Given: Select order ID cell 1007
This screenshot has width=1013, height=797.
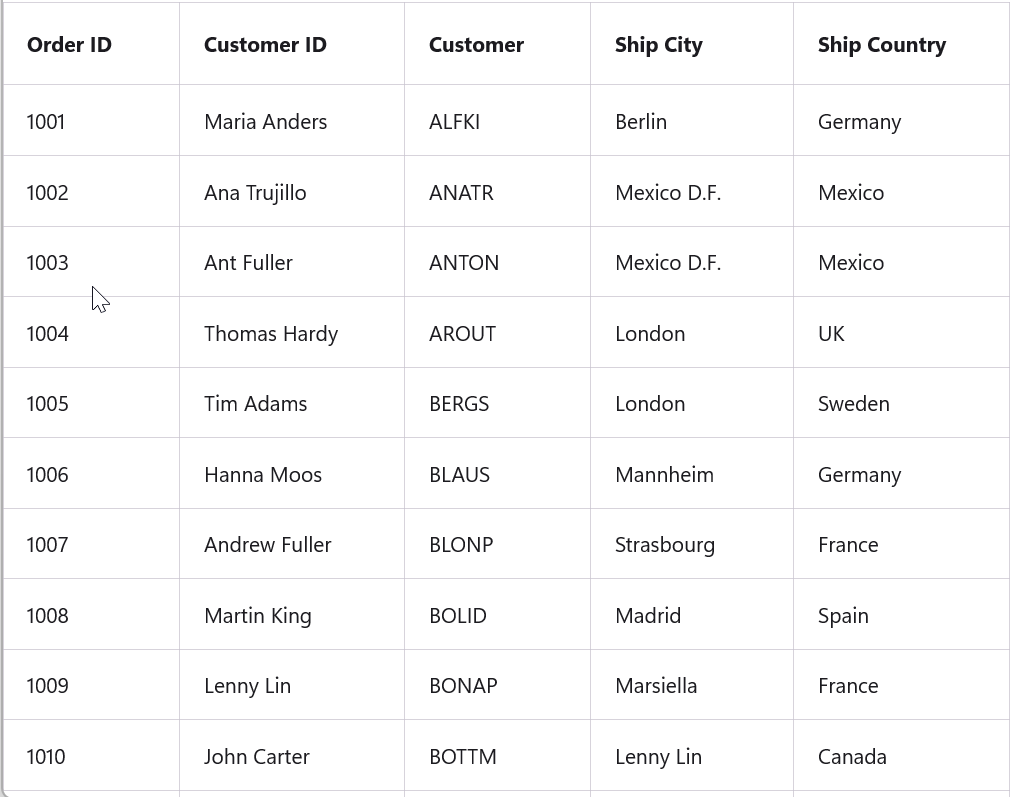Looking at the screenshot, I should (47, 545).
